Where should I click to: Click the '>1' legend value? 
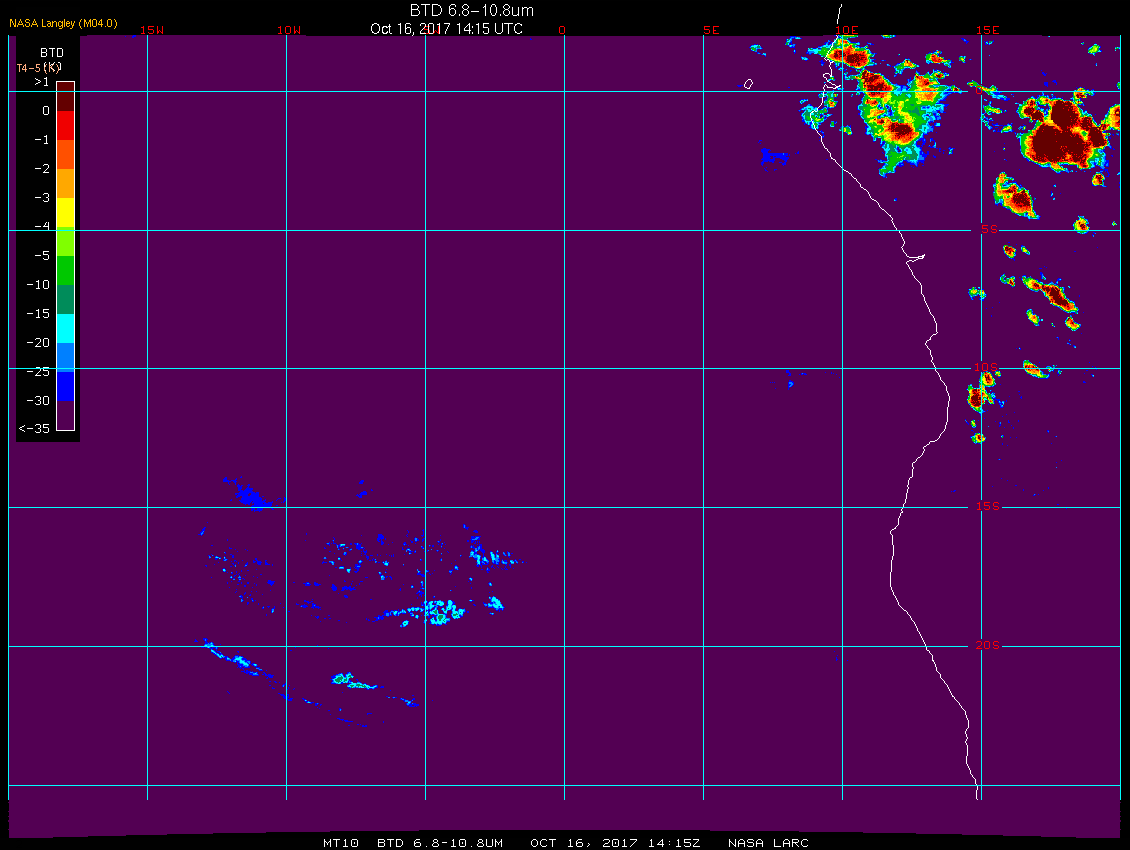(x=42, y=82)
